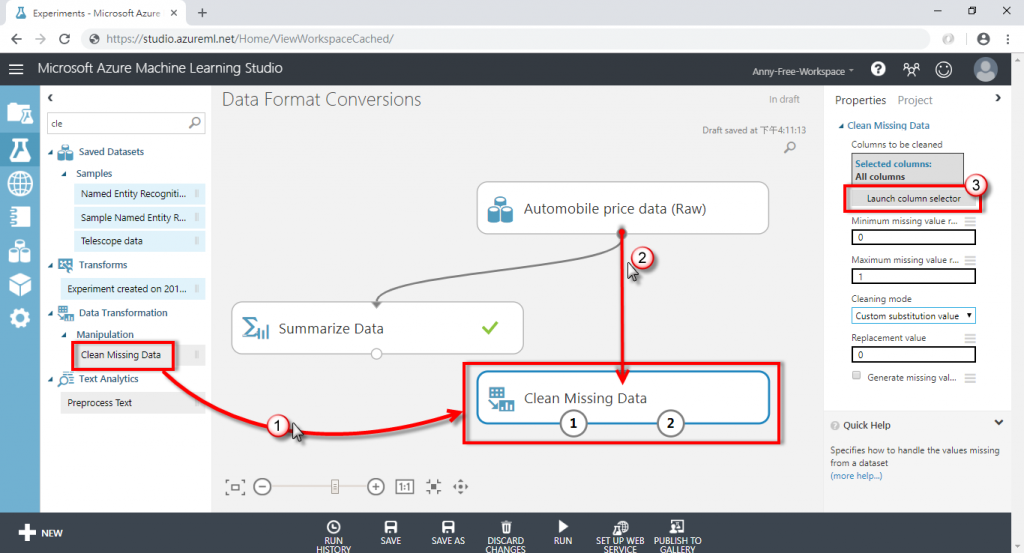
Task: Click Save As in bottom bar
Action: (448, 533)
